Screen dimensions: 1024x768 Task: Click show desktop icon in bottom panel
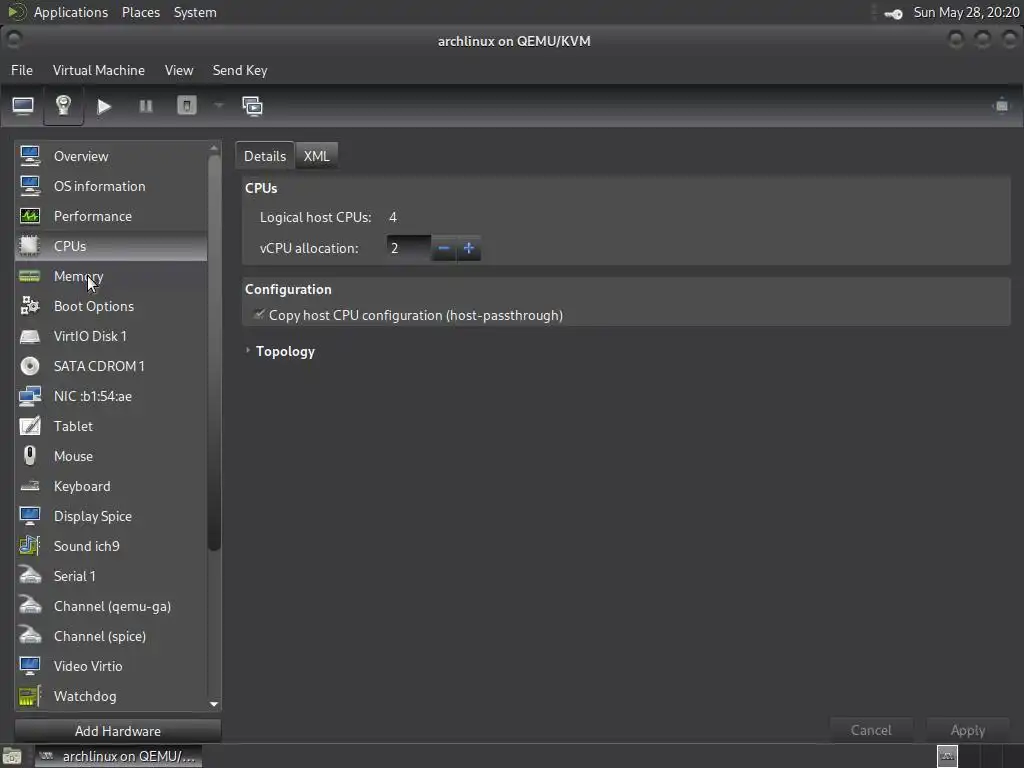(x=12, y=757)
